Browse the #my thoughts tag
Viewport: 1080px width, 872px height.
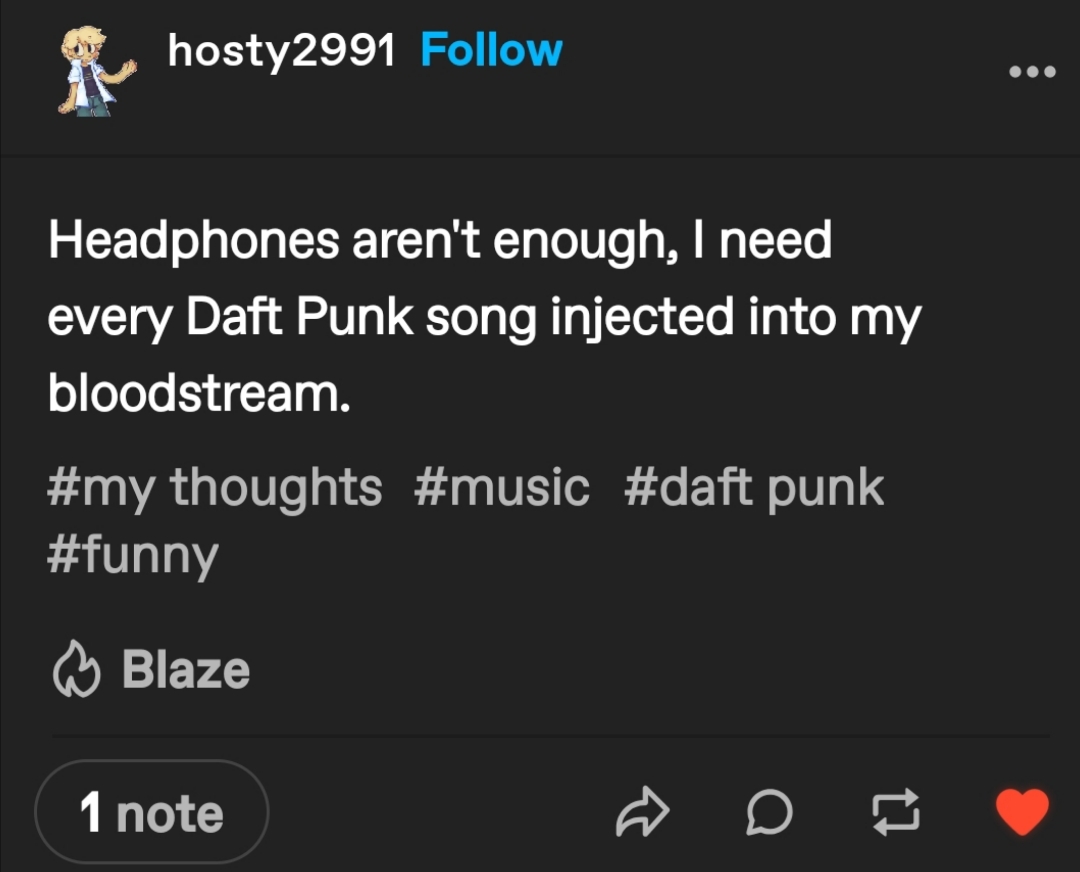pos(214,488)
